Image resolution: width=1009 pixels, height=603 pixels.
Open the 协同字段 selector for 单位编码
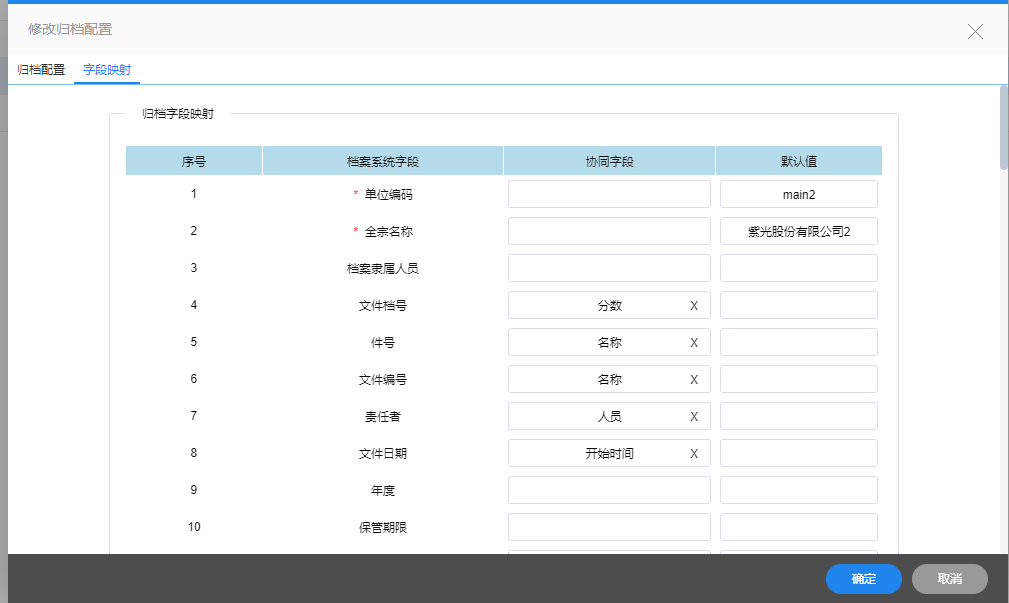[609, 194]
